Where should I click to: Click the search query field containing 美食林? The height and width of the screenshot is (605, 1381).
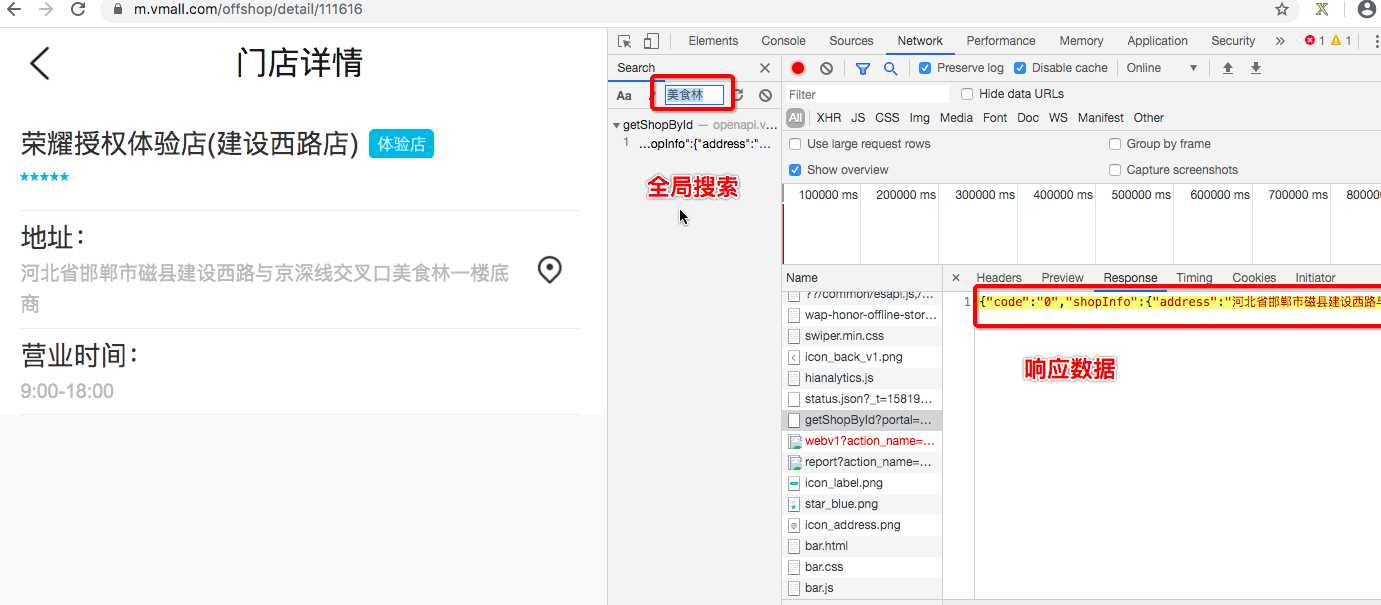[694, 95]
